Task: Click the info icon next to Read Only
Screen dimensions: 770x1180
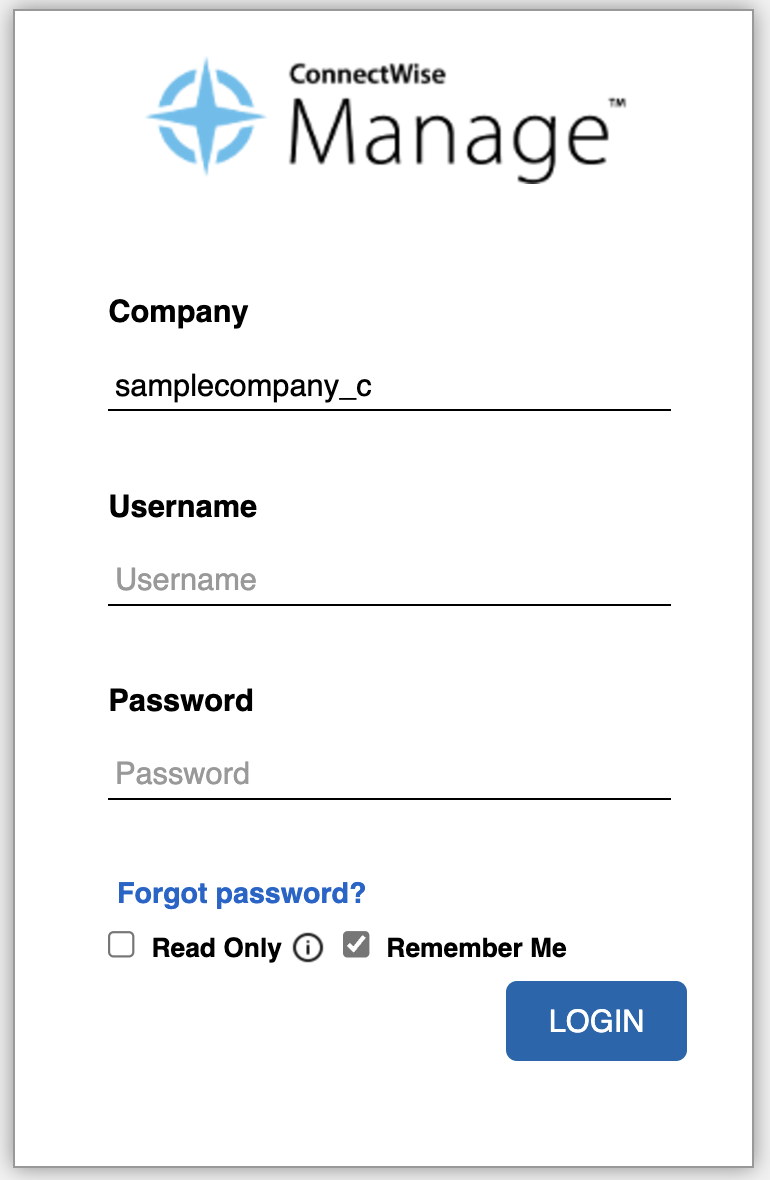Action: (x=309, y=947)
